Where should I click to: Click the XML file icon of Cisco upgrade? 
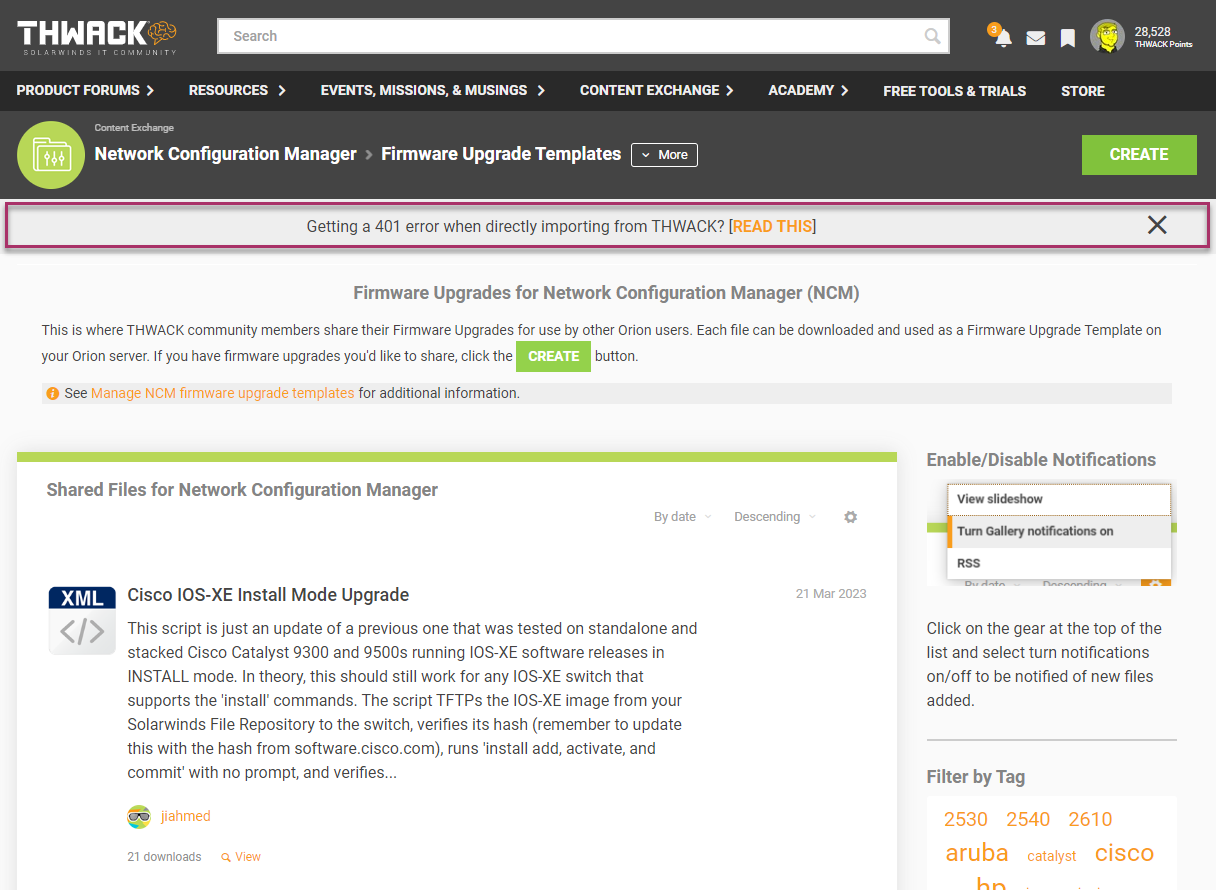coord(82,620)
